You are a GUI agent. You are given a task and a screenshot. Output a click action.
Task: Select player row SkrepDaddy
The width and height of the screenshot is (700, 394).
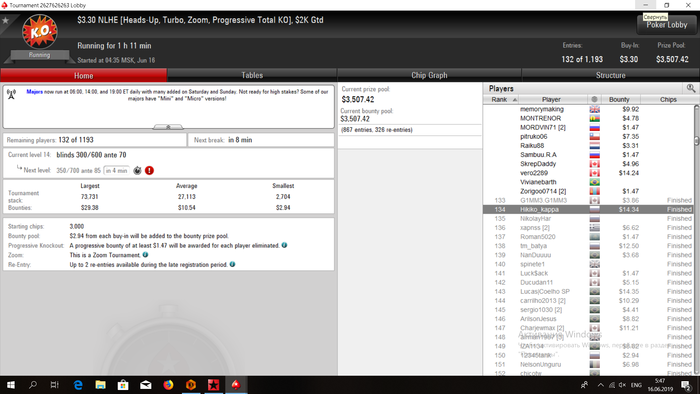click(588, 164)
